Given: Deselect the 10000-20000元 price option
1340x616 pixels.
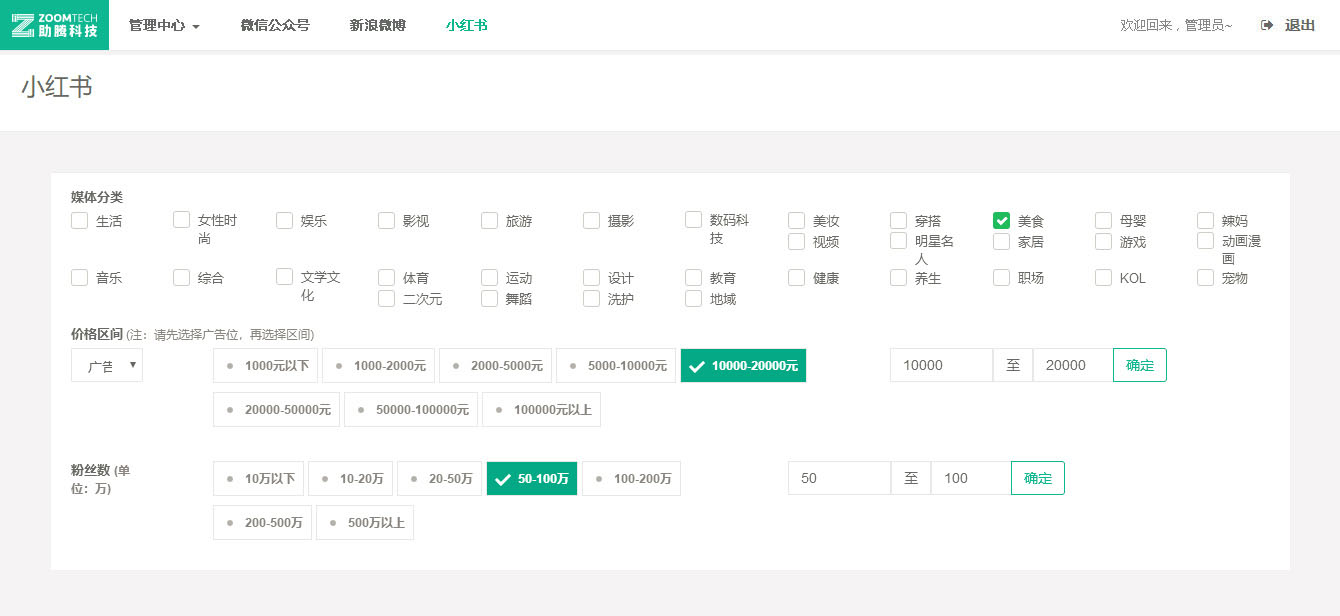Looking at the screenshot, I should click(743, 365).
